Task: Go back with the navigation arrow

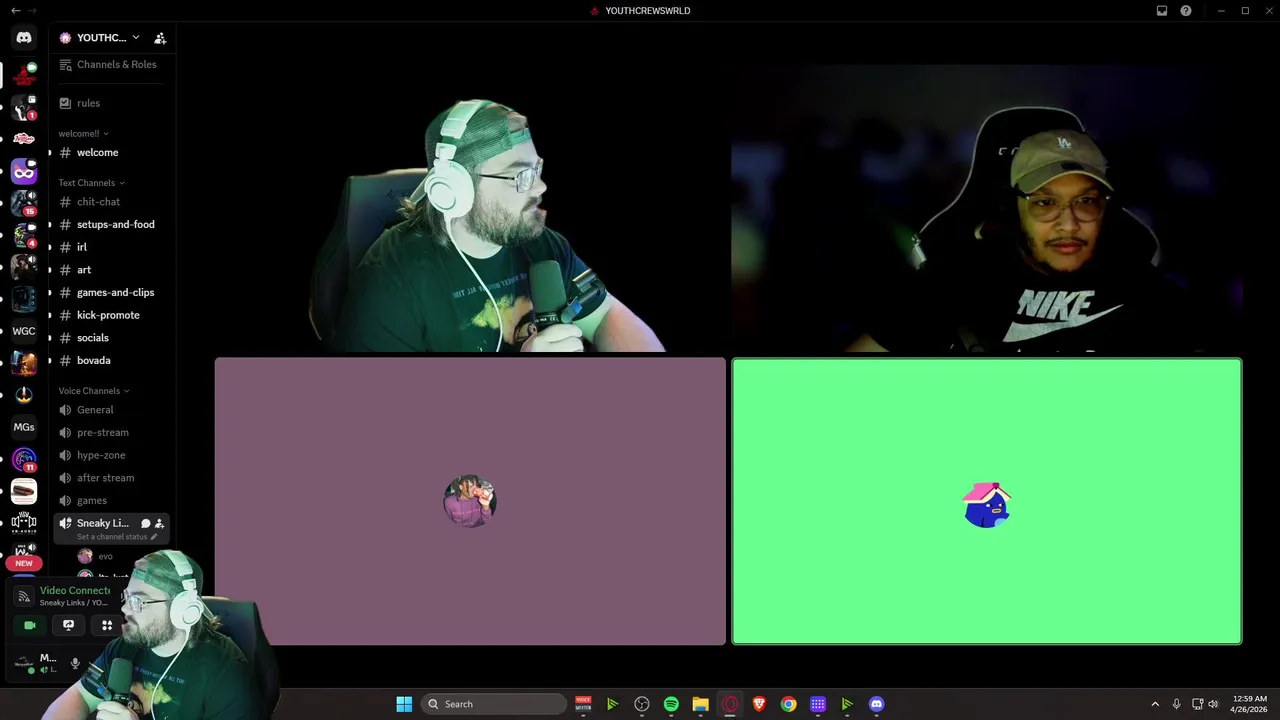Action: click(x=14, y=11)
